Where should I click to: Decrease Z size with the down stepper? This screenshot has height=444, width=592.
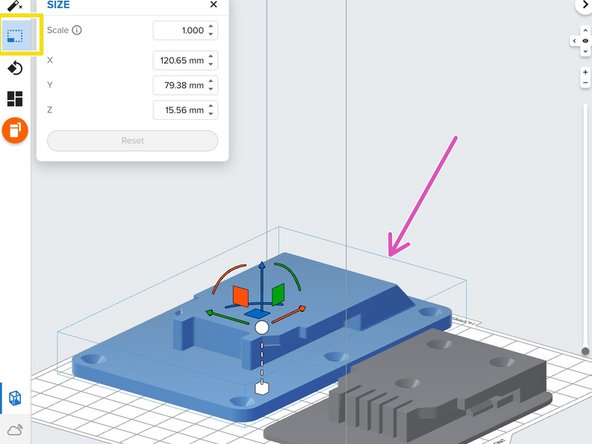point(211,114)
